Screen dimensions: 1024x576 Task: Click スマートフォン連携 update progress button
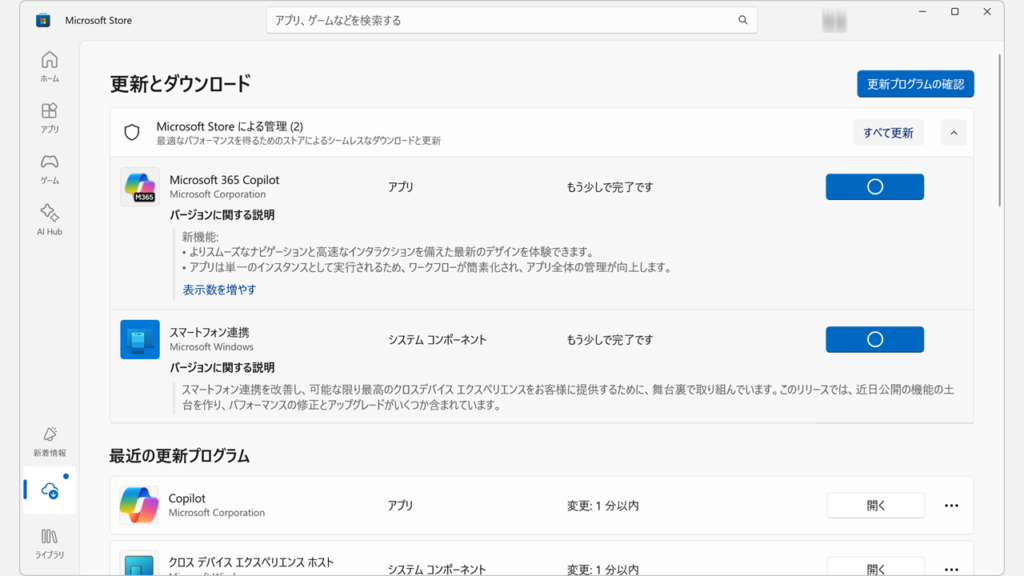click(x=874, y=340)
